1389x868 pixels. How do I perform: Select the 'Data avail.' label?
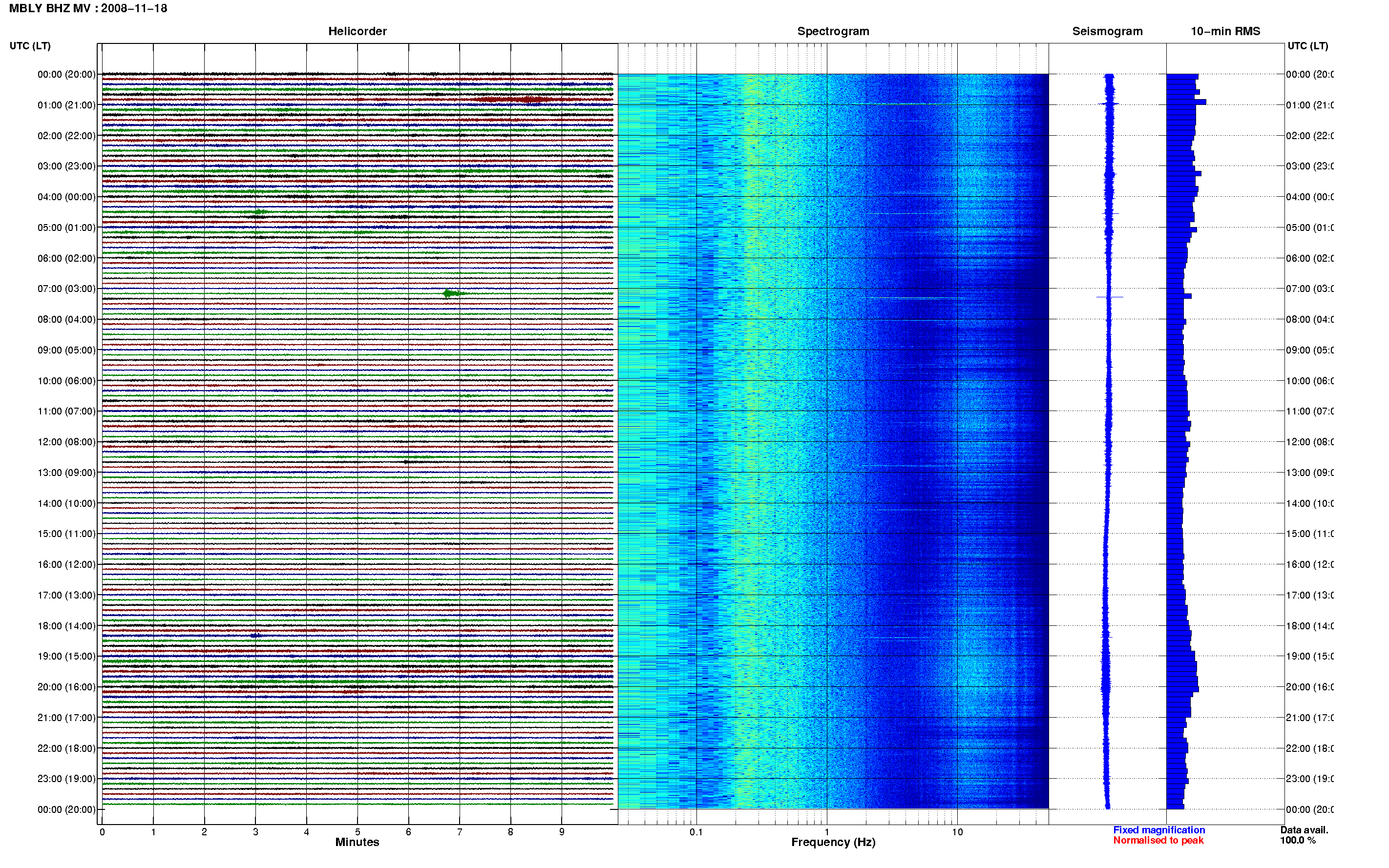pyautogui.click(x=1304, y=830)
